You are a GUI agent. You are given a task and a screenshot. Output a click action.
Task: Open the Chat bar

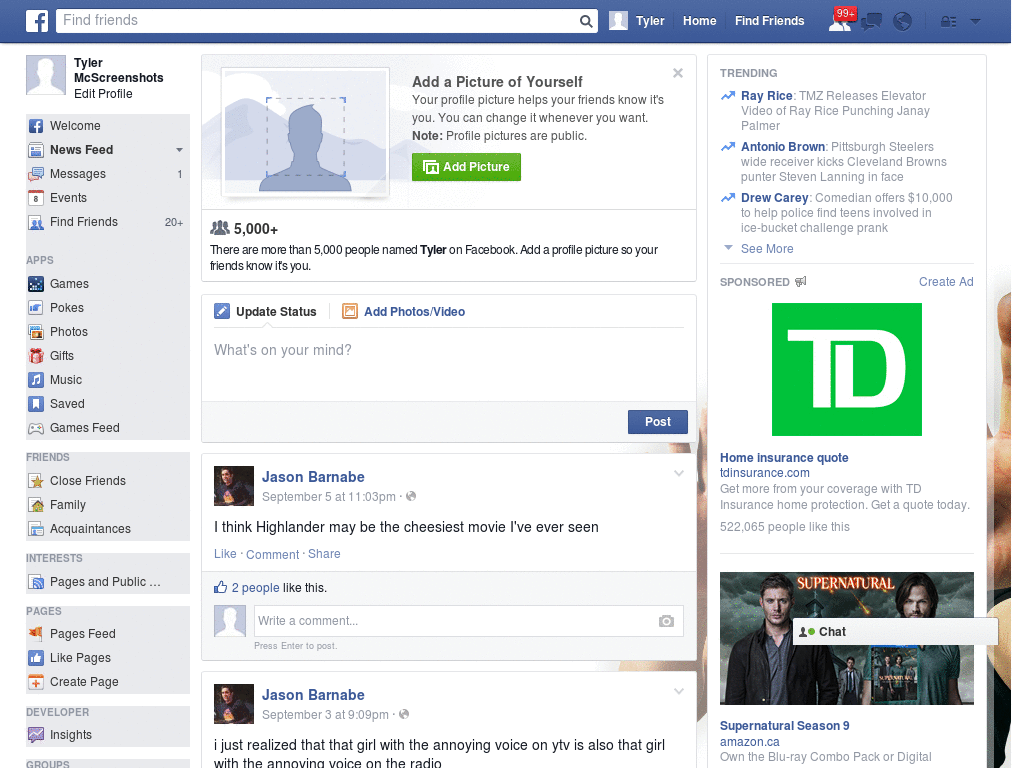[x=895, y=632]
